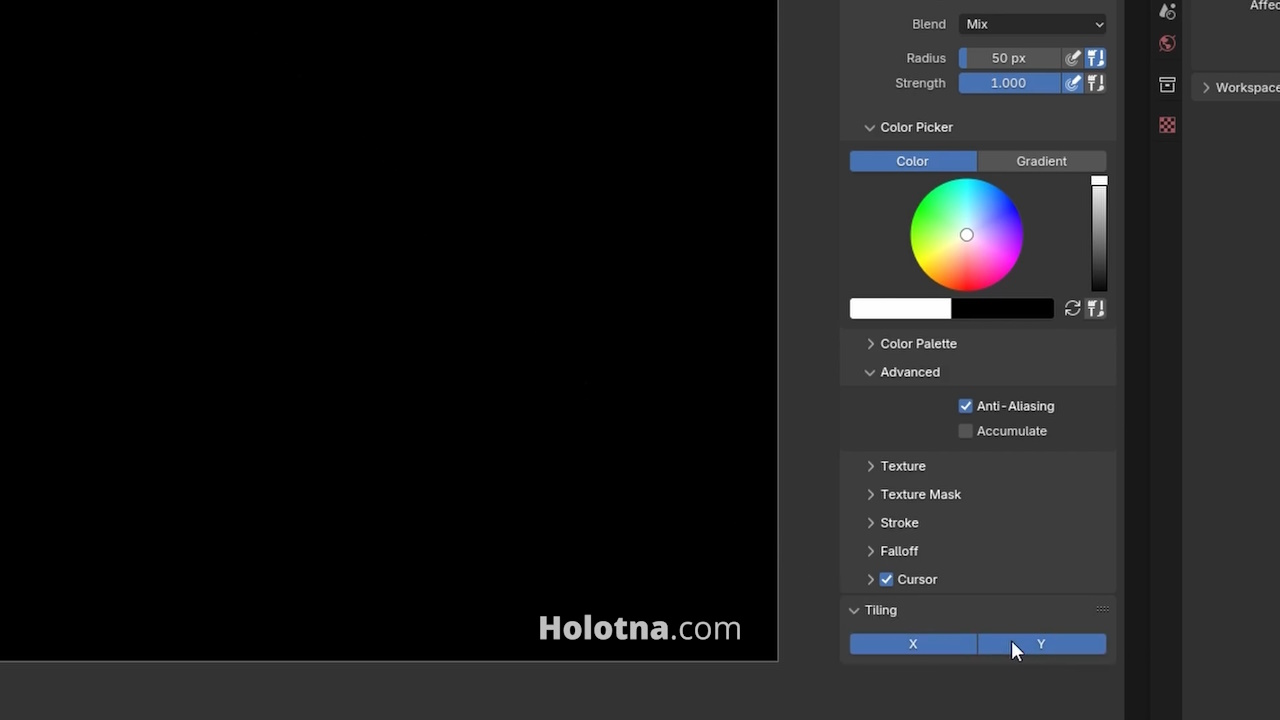Open the Blend mode dropdown
1280x720 pixels.
coord(1033,24)
